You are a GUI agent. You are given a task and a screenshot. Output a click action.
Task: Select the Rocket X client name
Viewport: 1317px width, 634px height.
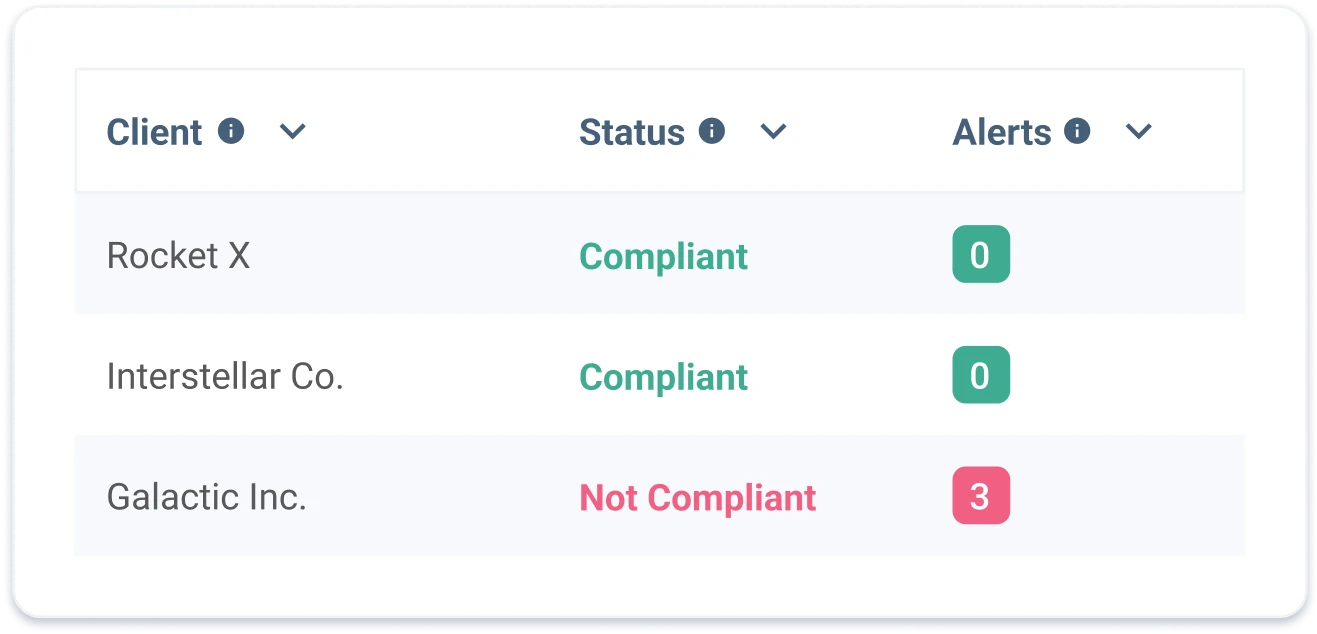178,255
